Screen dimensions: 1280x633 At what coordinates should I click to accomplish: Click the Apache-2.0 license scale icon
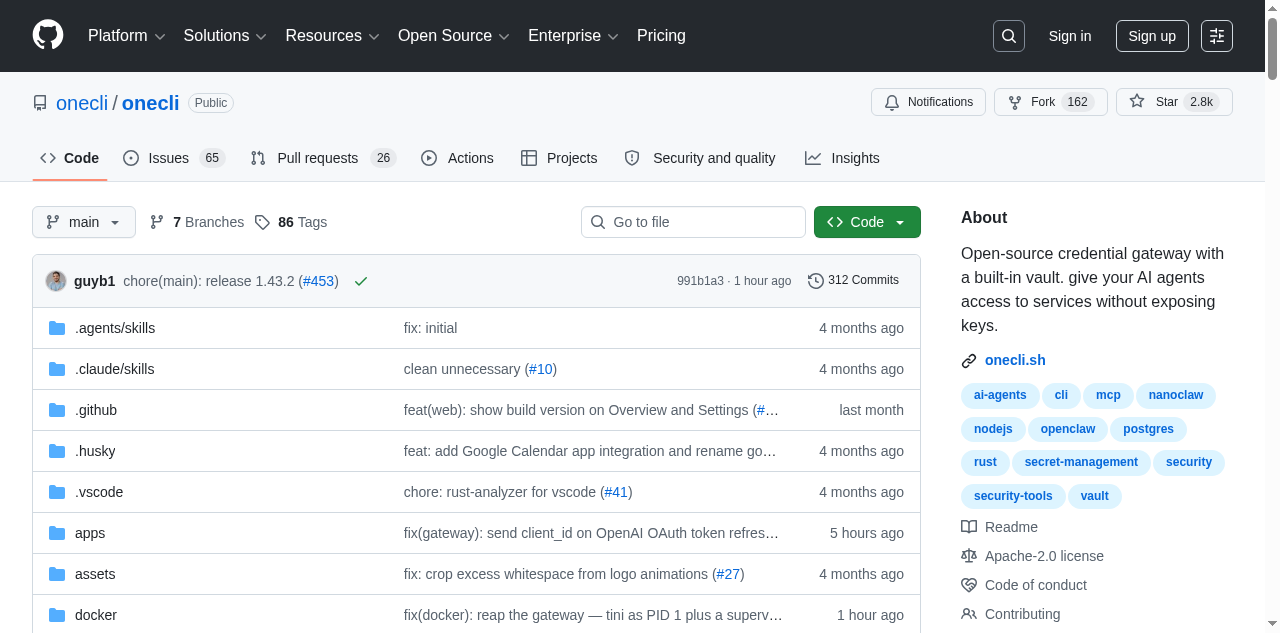coord(969,556)
